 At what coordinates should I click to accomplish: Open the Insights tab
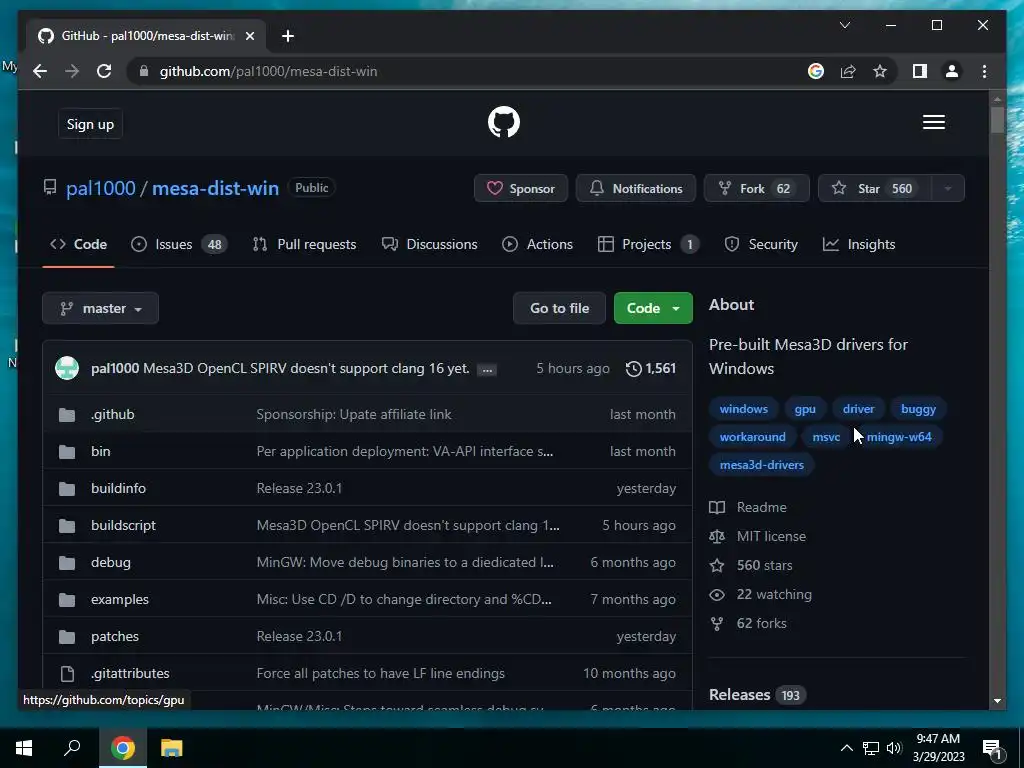859,244
